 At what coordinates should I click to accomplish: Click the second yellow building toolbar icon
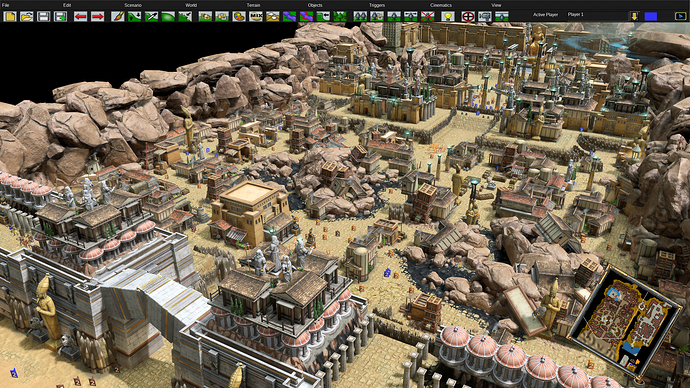222,17
